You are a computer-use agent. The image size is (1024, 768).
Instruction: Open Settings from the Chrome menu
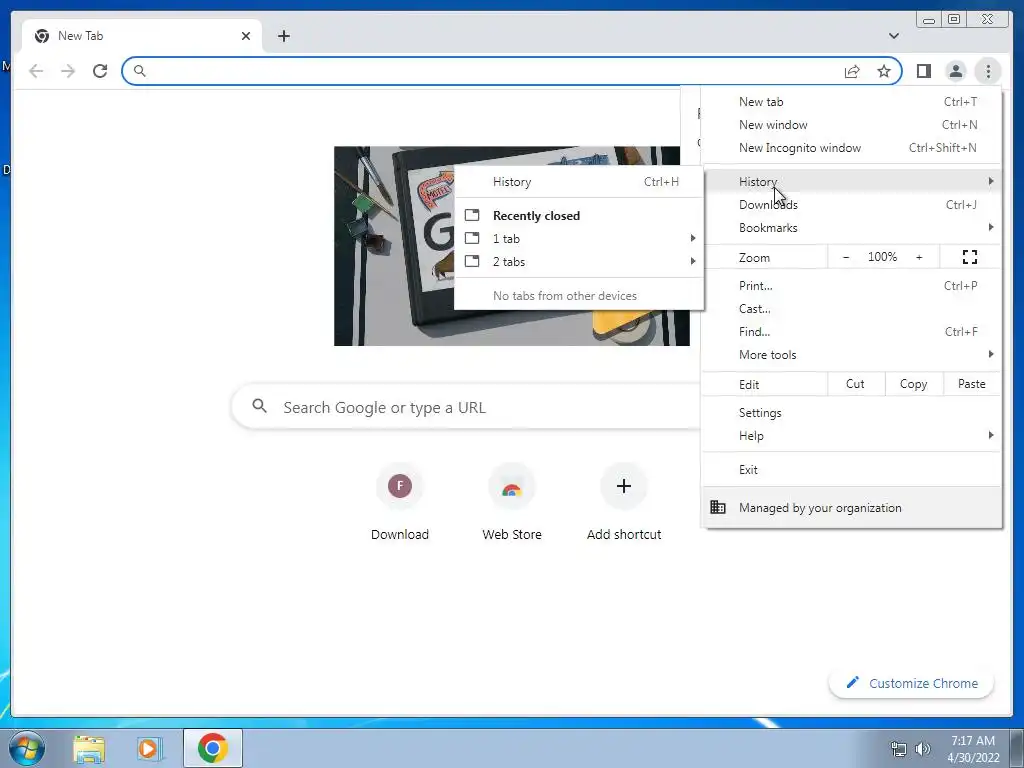click(852, 413)
